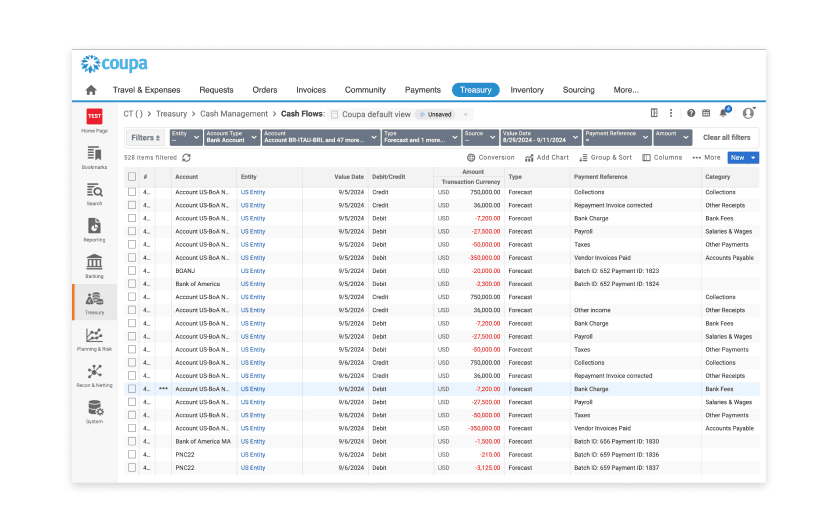Refresh the filtered items list
Viewport: 838px width, 531px height.
click(187, 158)
